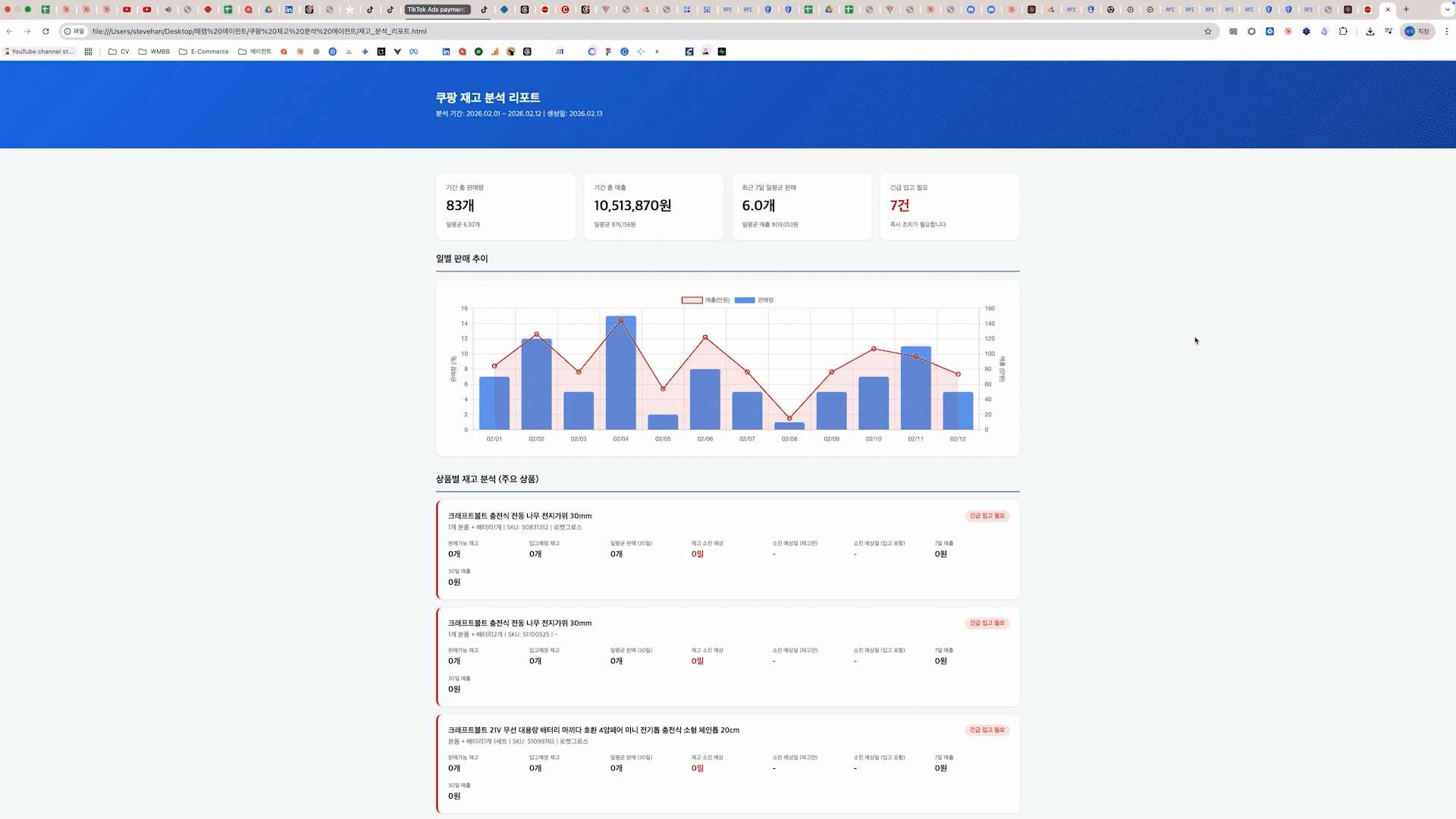Go back with the left arrow icon

tap(9, 31)
